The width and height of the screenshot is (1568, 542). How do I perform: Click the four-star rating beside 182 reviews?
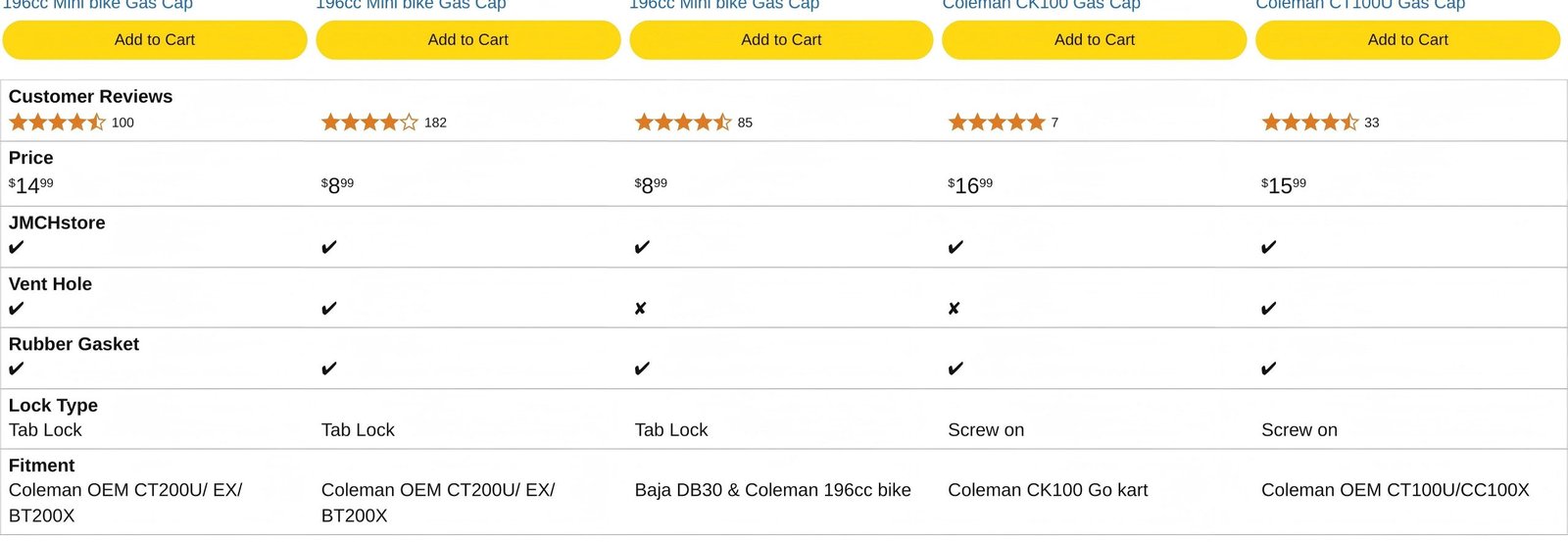(369, 123)
